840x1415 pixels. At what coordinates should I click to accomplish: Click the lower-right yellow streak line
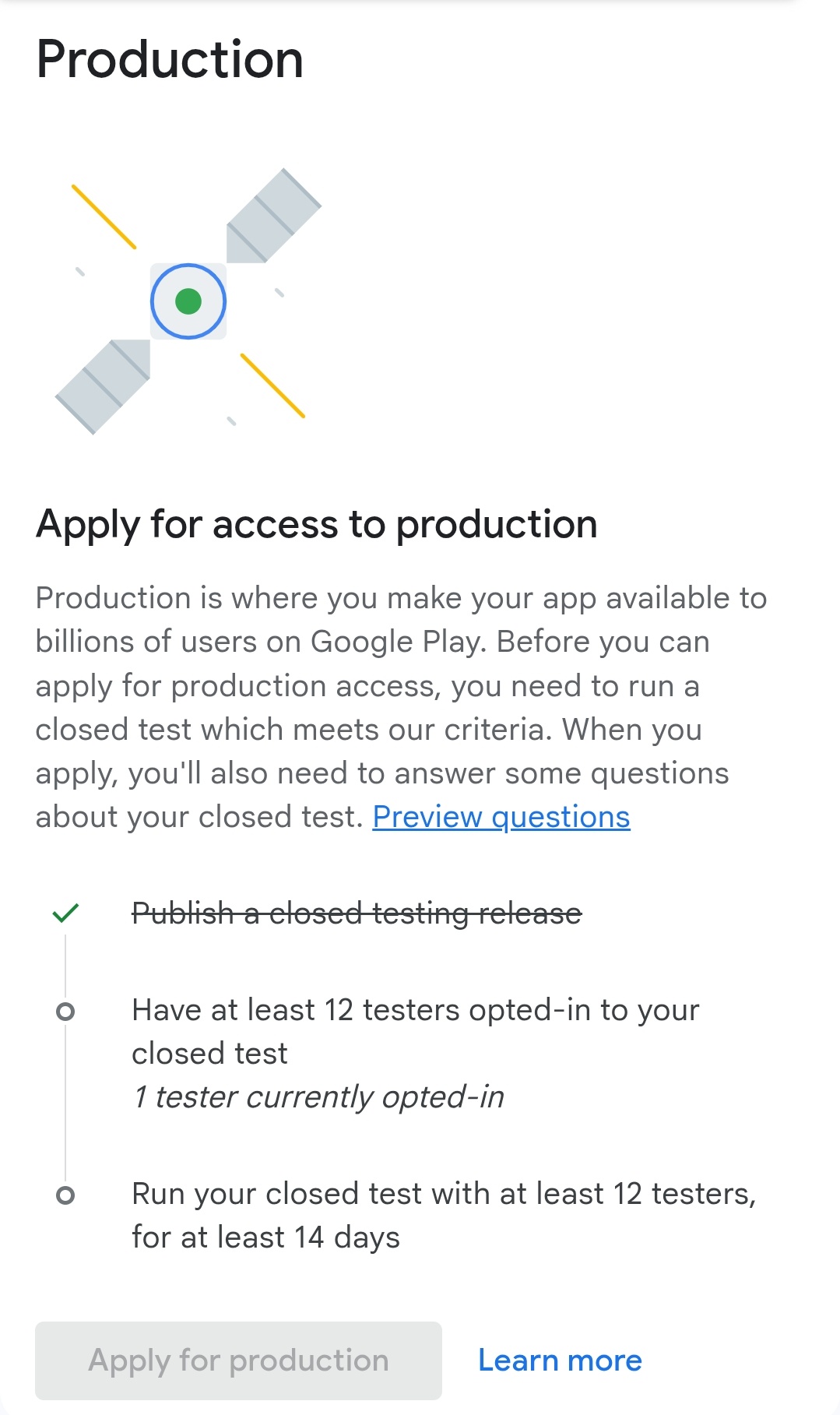[272, 385]
